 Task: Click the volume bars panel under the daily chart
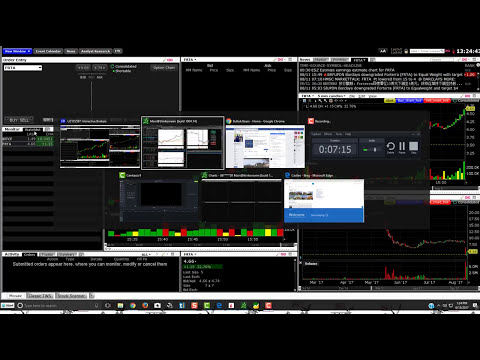coord(383,271)
